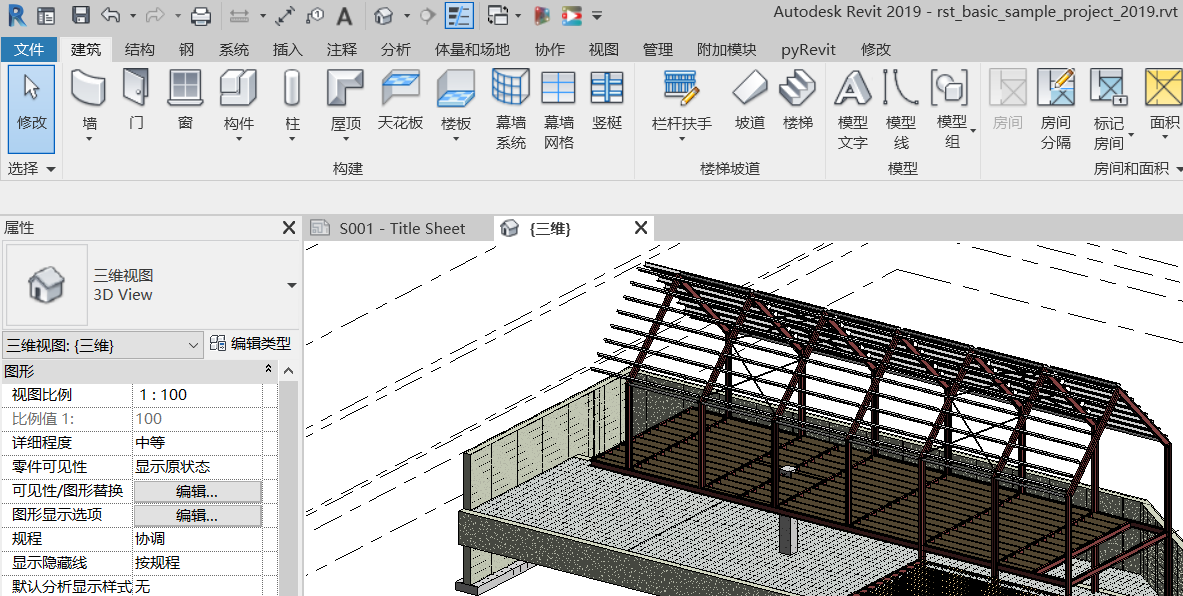Click the 幕墙网格 (Curtain Grid) icon
The image size is (1183, 596).
(558, 88)
